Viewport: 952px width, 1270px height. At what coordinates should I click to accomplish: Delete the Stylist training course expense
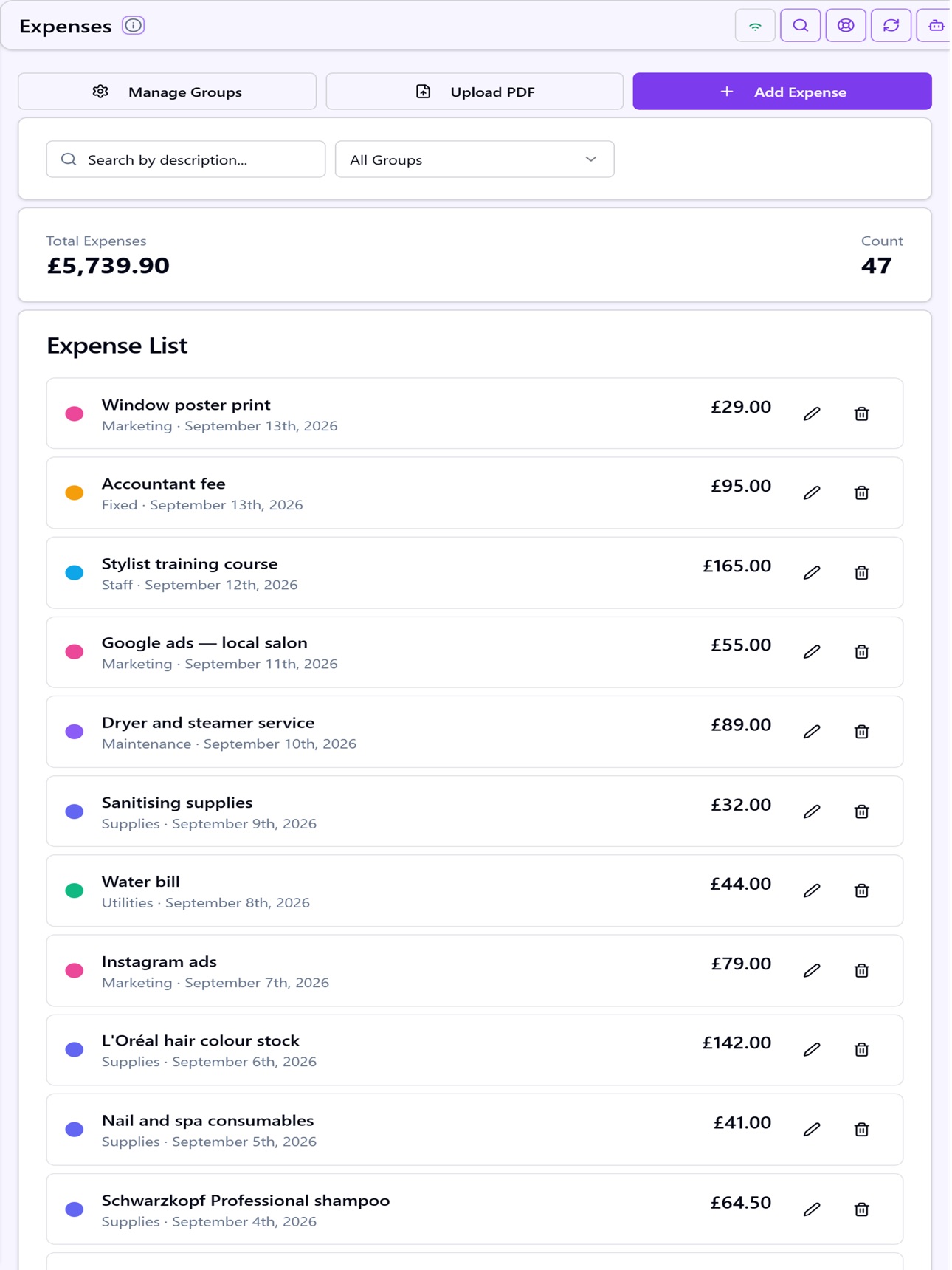(861, 572)
